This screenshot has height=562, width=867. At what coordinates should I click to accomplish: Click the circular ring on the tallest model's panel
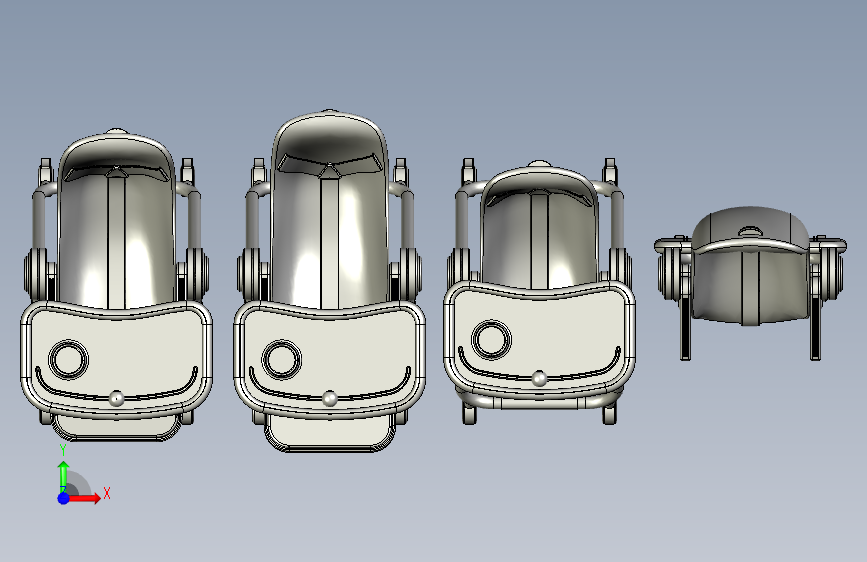[282, 360]
